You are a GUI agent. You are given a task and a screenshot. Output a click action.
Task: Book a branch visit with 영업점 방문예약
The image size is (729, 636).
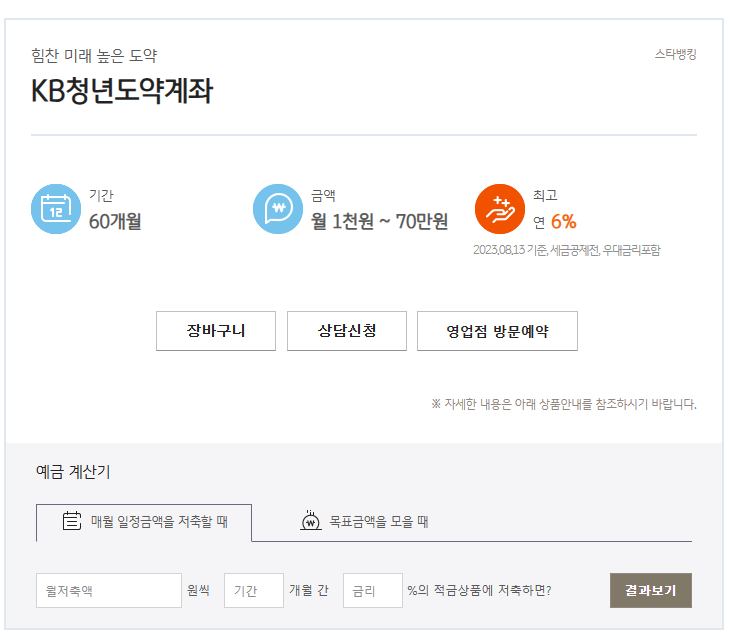[497, 331]
